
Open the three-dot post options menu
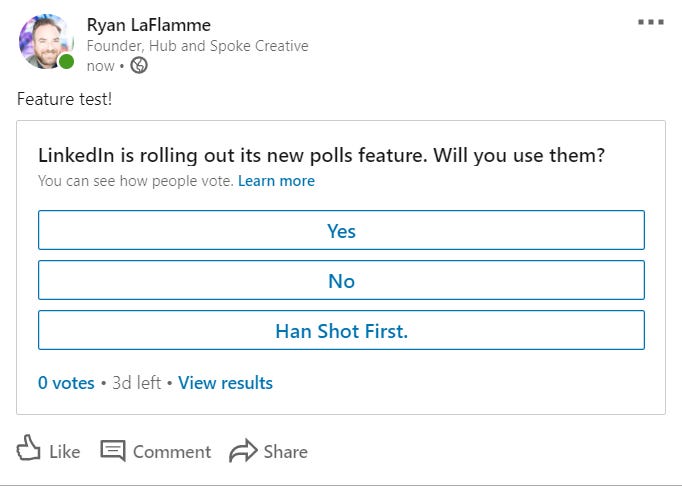click(650, 22)
